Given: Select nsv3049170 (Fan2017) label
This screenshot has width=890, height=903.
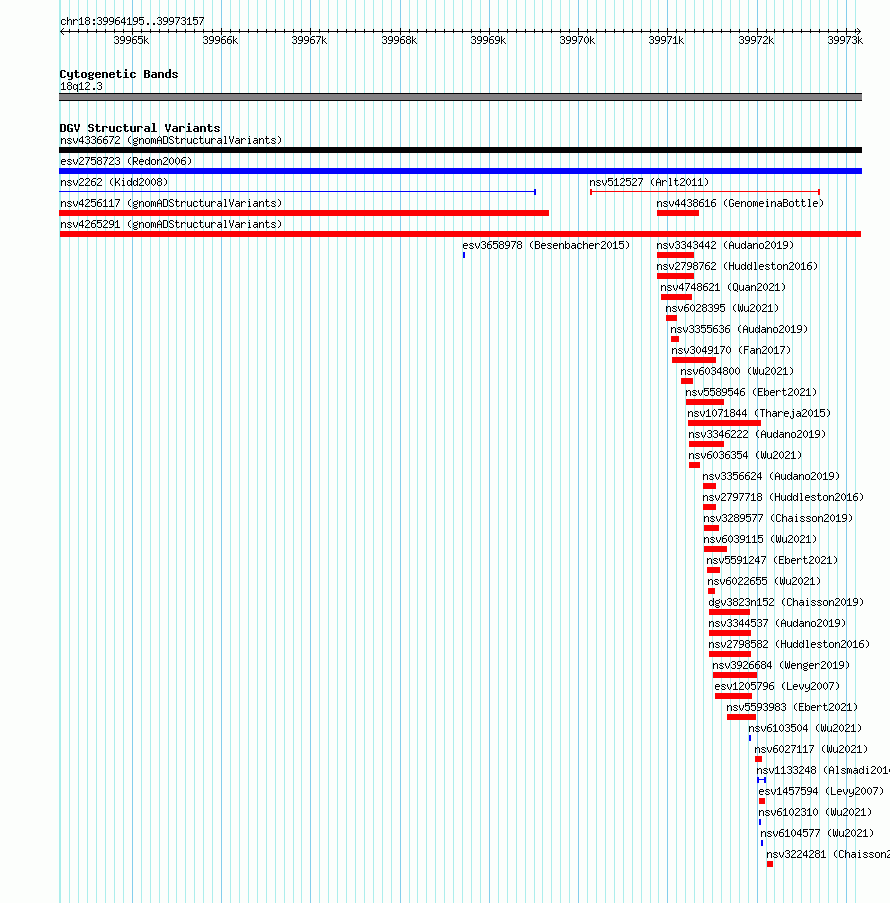Looking at the screenshot, I should 732,350.
